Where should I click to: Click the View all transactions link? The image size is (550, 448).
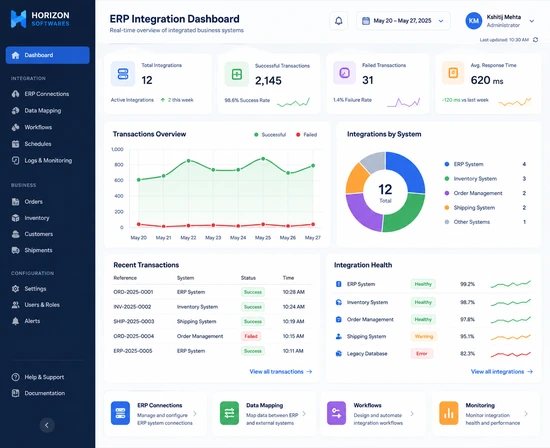(281, 372)
